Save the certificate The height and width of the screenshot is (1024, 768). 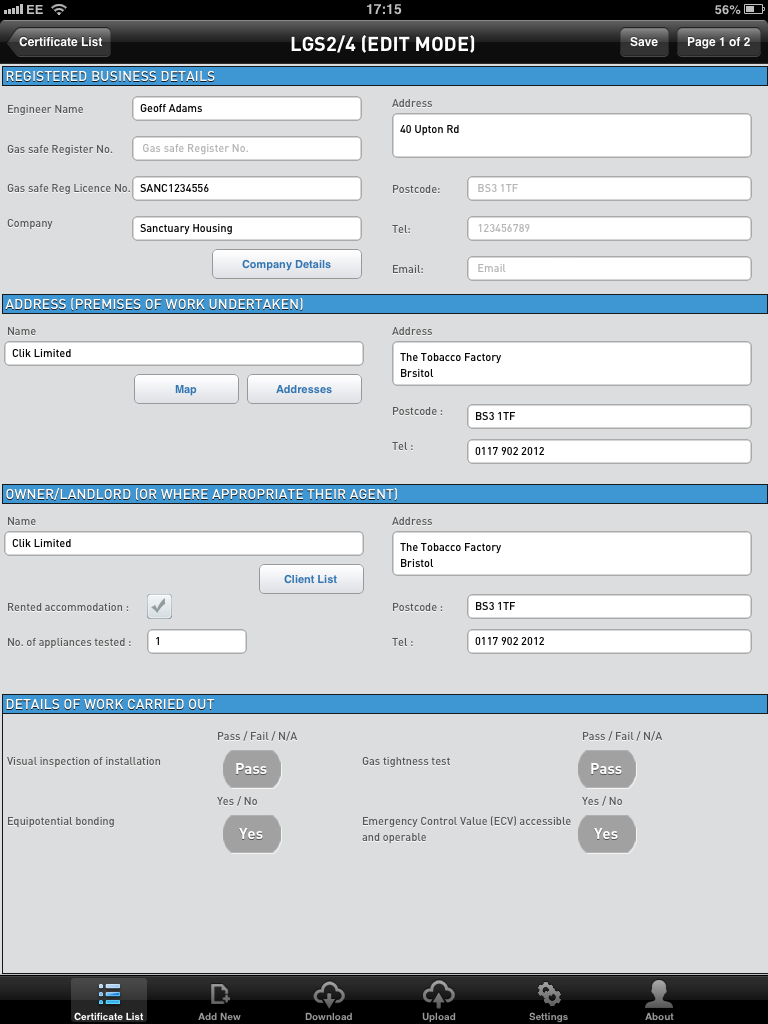tap(644, 42)
